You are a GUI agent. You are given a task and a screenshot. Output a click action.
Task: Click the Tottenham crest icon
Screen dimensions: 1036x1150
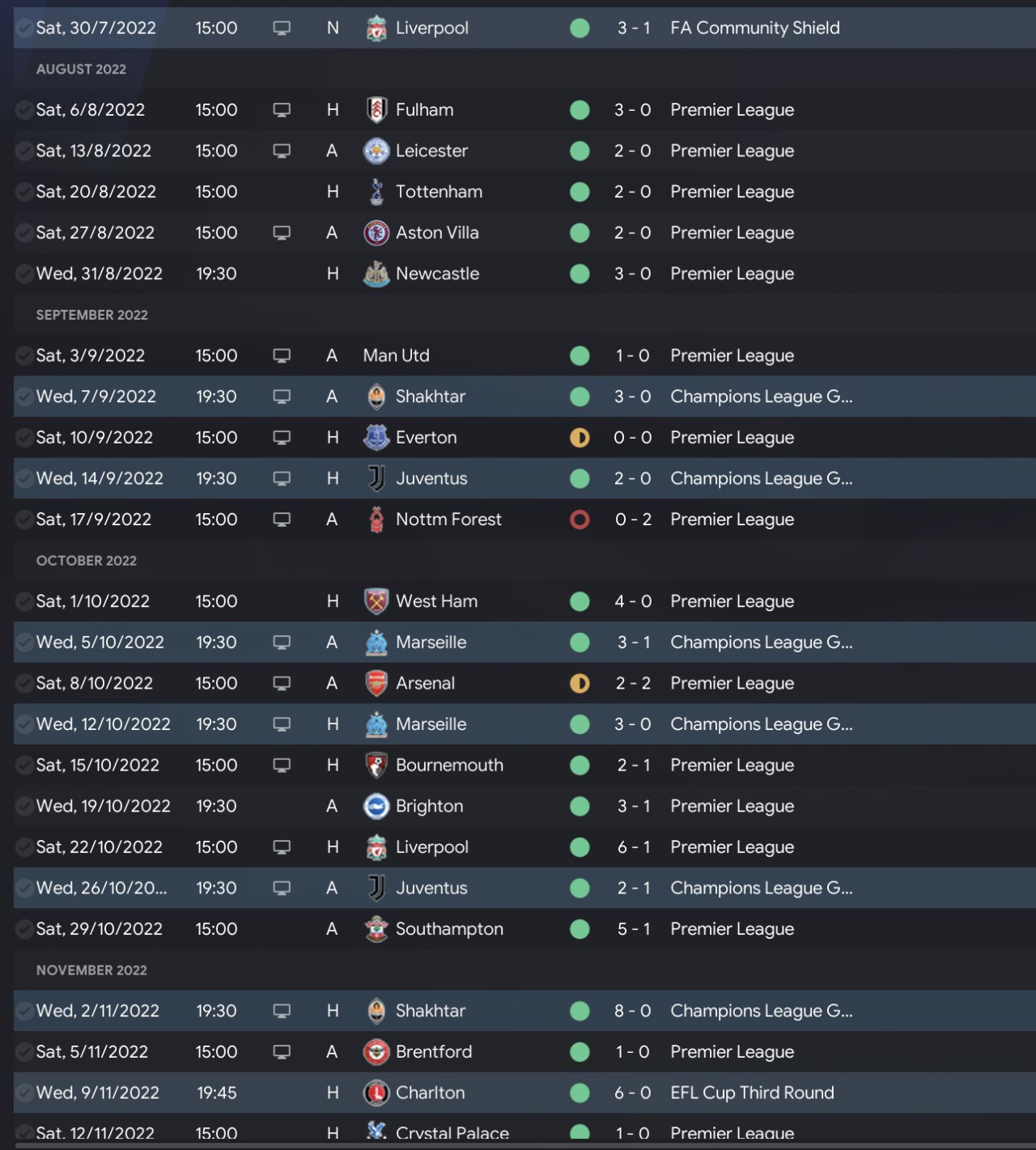coord(376,192)
